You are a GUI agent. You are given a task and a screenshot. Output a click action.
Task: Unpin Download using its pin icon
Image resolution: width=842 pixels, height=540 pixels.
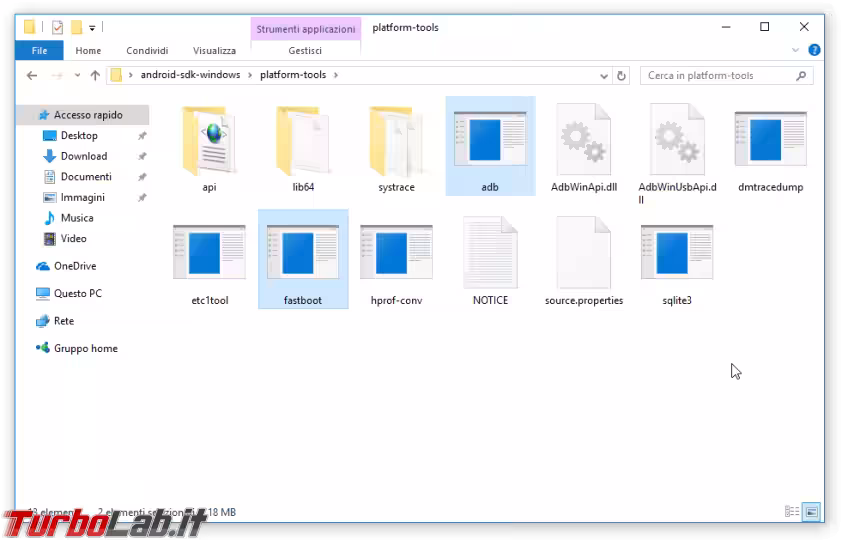(x=142, y=157)
